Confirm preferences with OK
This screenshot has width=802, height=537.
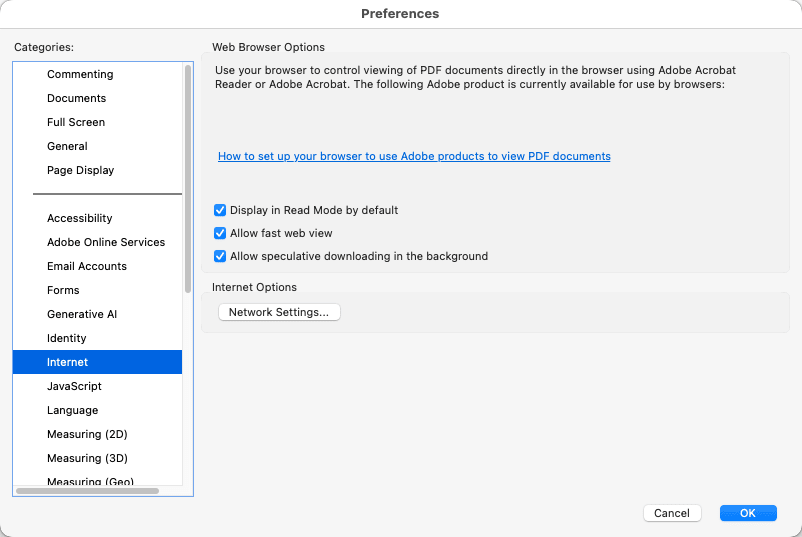[748, 513]
